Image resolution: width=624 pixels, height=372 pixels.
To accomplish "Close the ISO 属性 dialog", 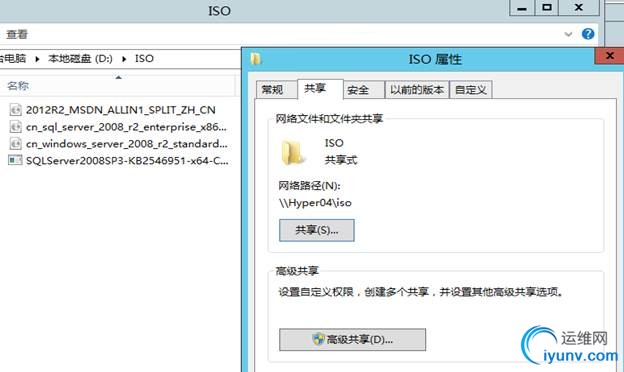I will [609, 56].
